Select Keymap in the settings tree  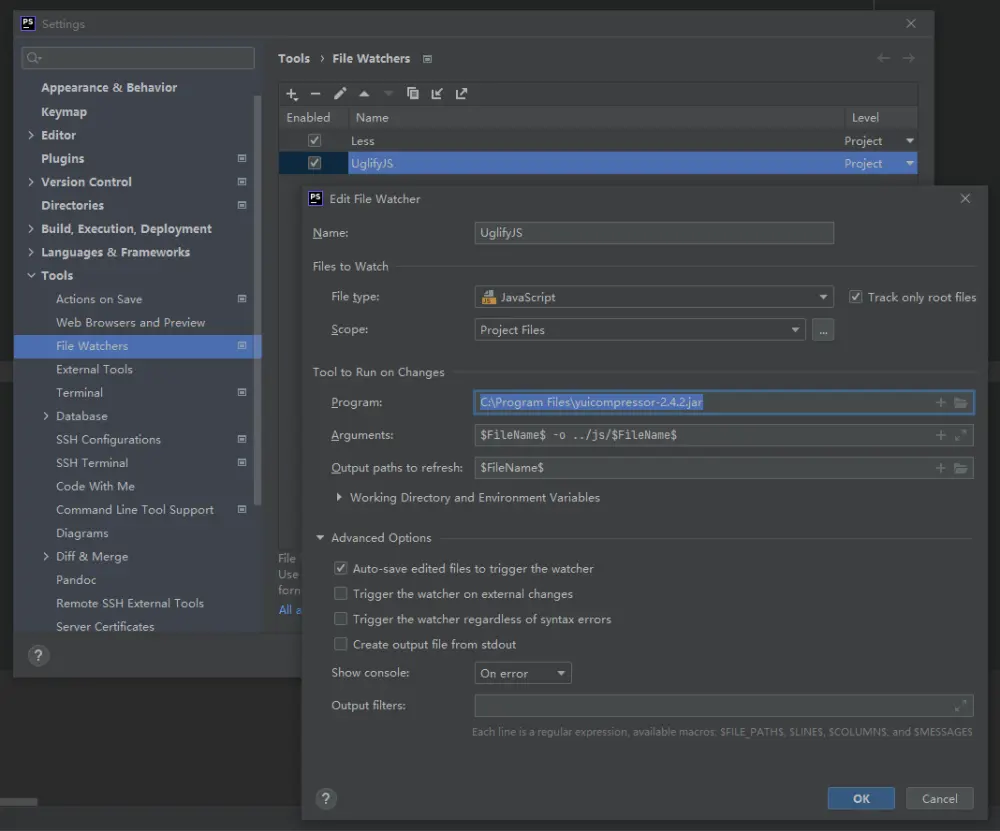pos(64,112)
